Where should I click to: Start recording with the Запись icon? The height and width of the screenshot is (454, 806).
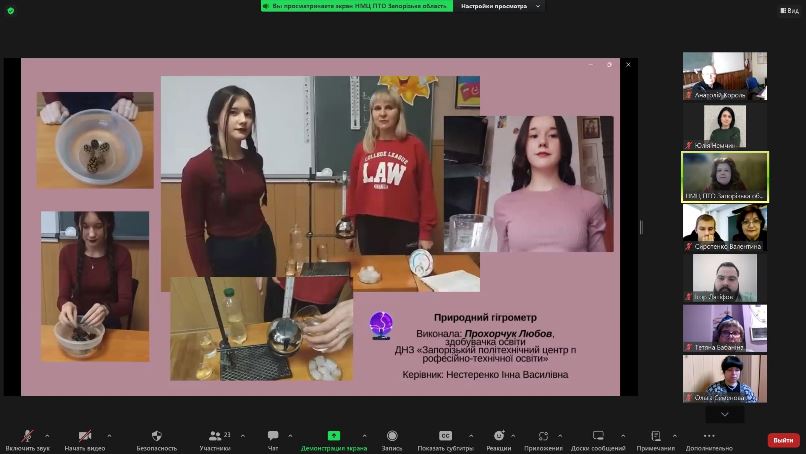point(392,435)
